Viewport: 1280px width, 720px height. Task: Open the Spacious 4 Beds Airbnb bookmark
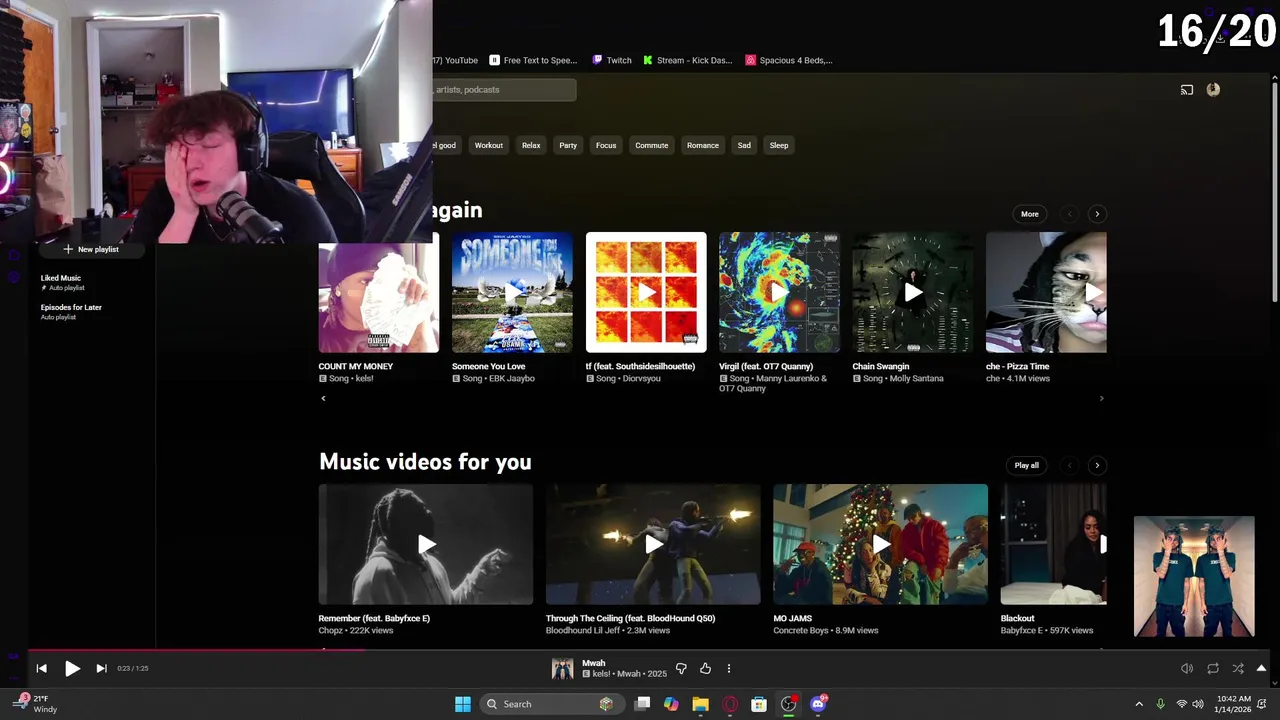[789, 60]
